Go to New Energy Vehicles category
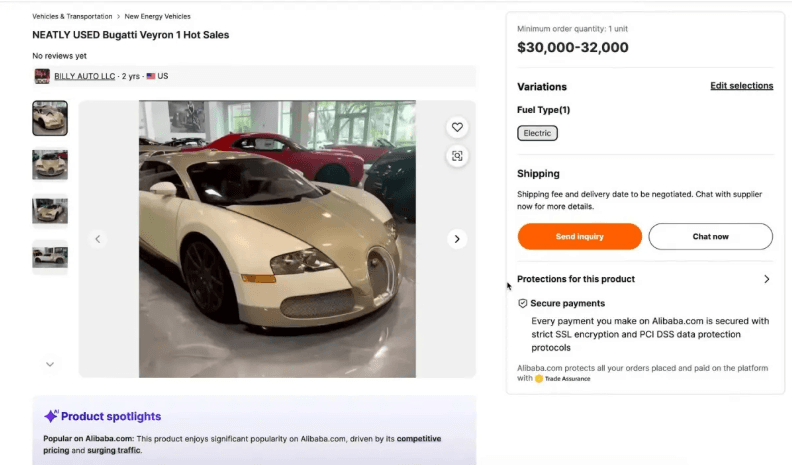This screenshot has height=465, width=792. pyautogui.click(x=157, y=17)
